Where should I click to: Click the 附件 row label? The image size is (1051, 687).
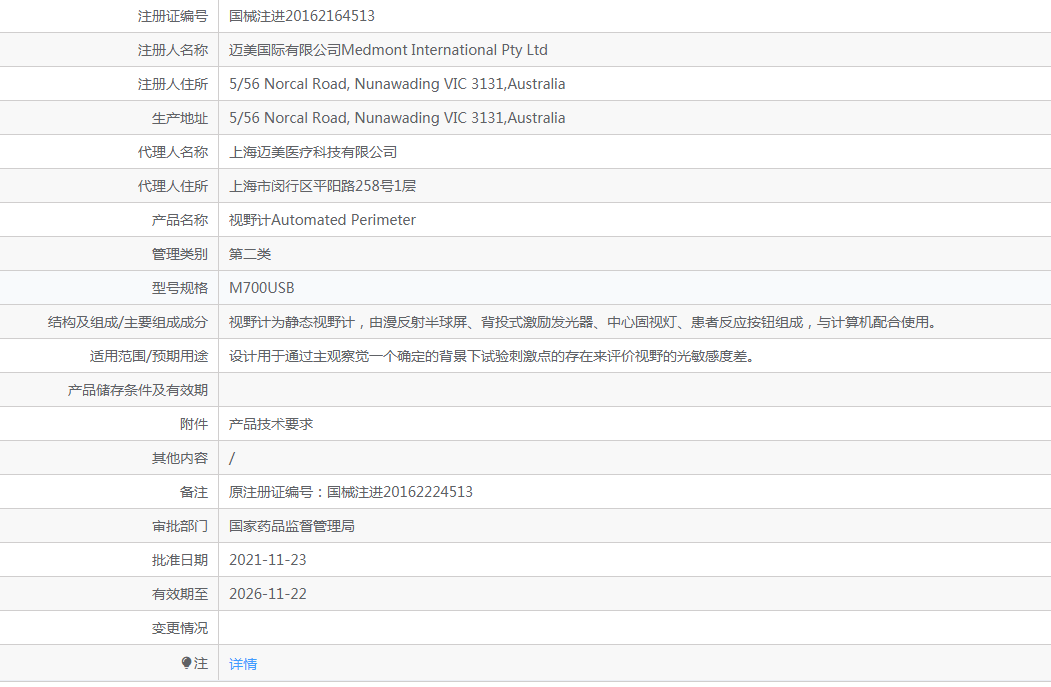click(x=194, y=424)
